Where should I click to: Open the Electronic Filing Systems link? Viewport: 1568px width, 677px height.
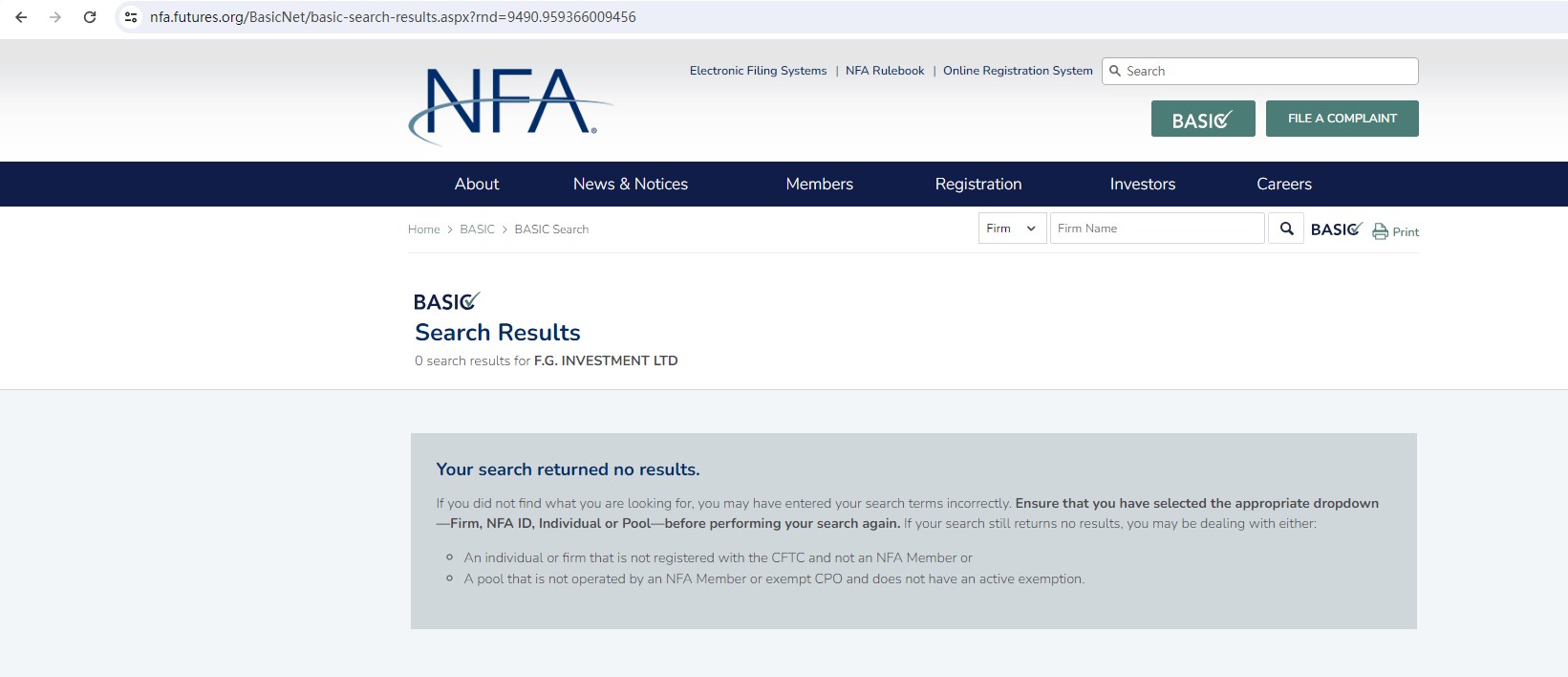pos(758,71)
